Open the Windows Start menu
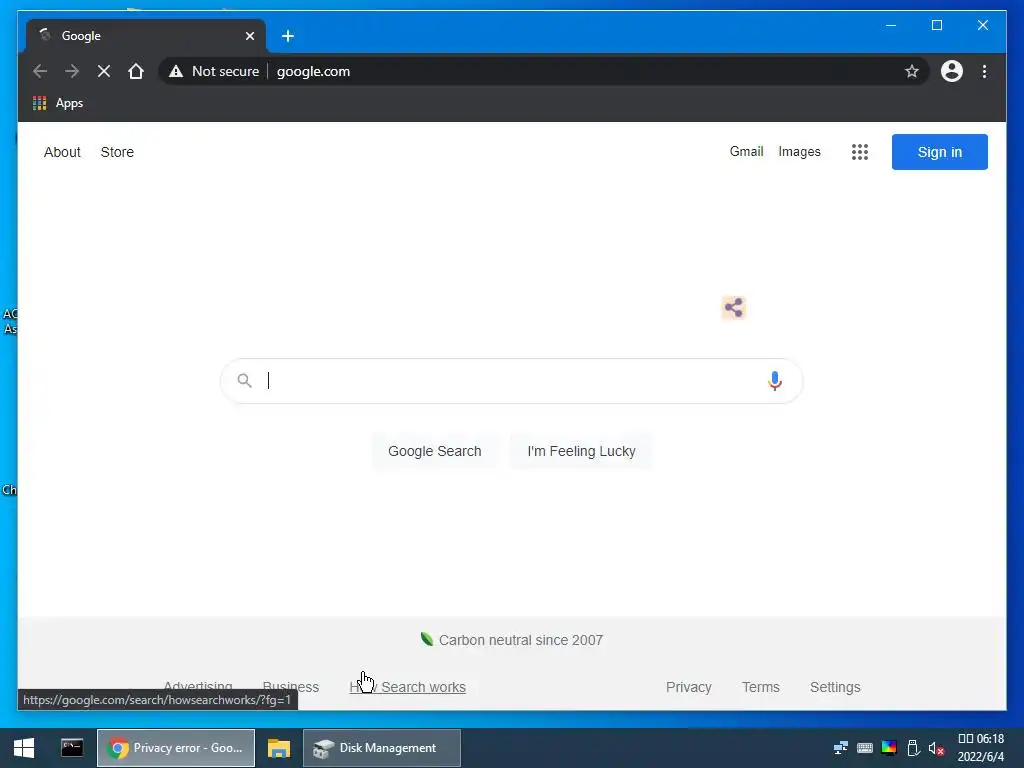Viewport: 1024px width, 768px height. tap(24, 748)
